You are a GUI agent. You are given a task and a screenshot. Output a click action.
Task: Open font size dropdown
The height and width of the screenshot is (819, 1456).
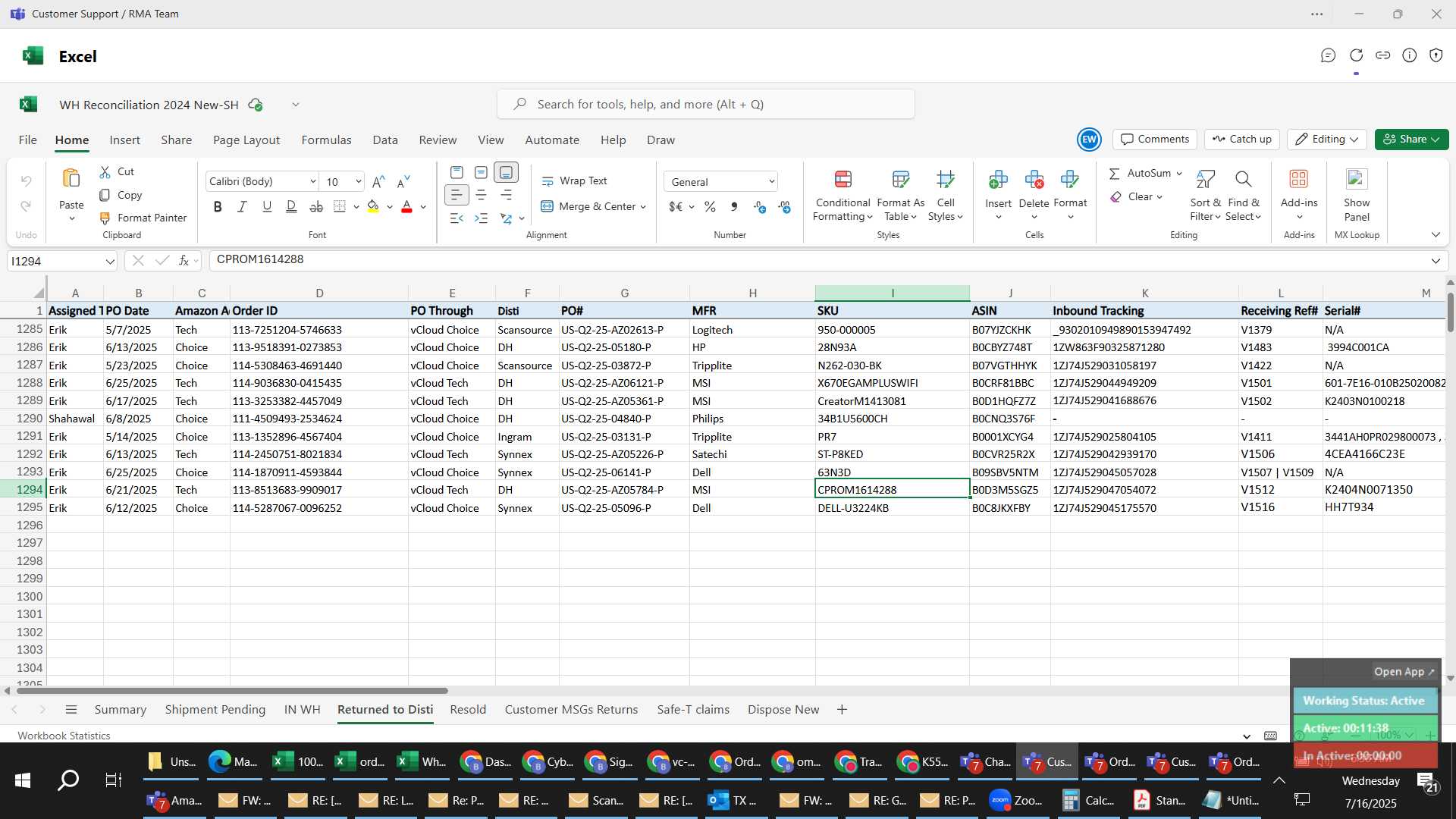click(358, 181)
